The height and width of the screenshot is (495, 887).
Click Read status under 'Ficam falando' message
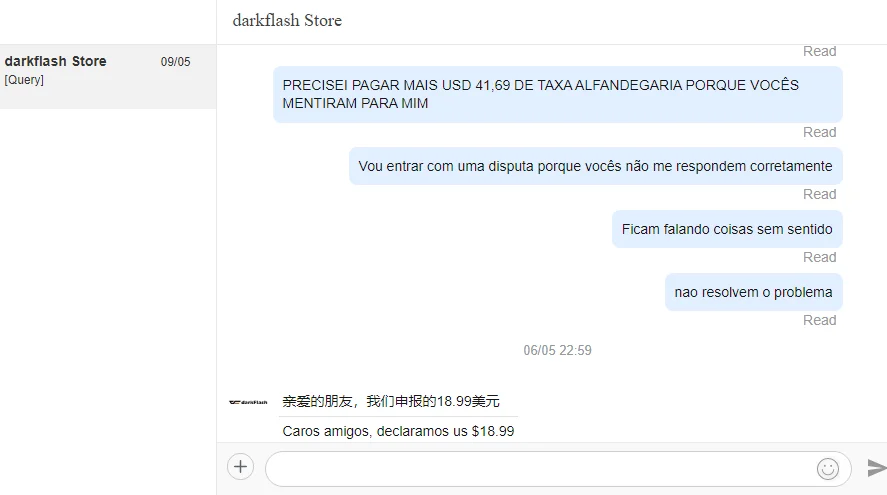click(820, 257)
